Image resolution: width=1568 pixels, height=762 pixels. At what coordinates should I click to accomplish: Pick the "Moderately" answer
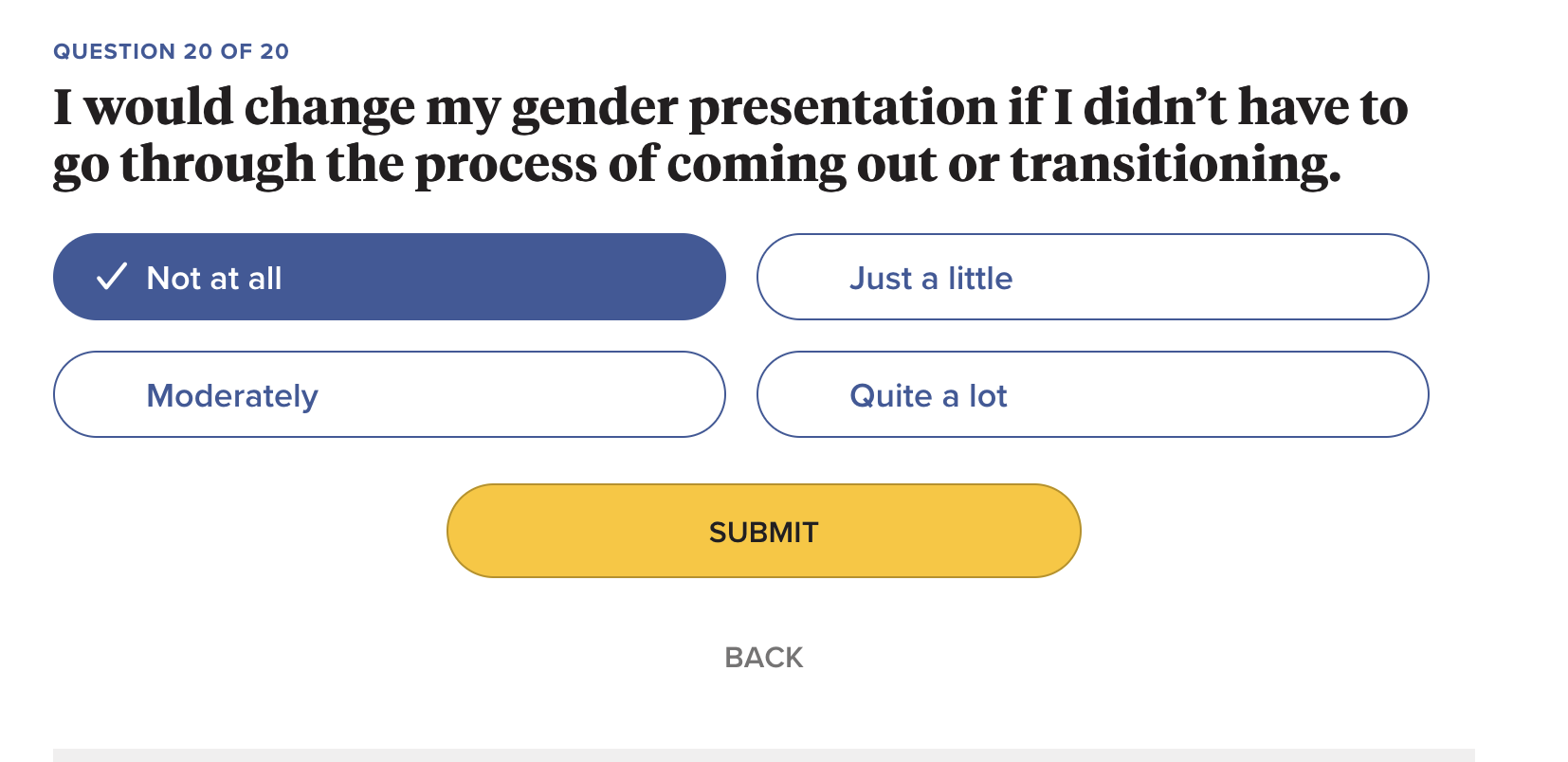[389, 394]
